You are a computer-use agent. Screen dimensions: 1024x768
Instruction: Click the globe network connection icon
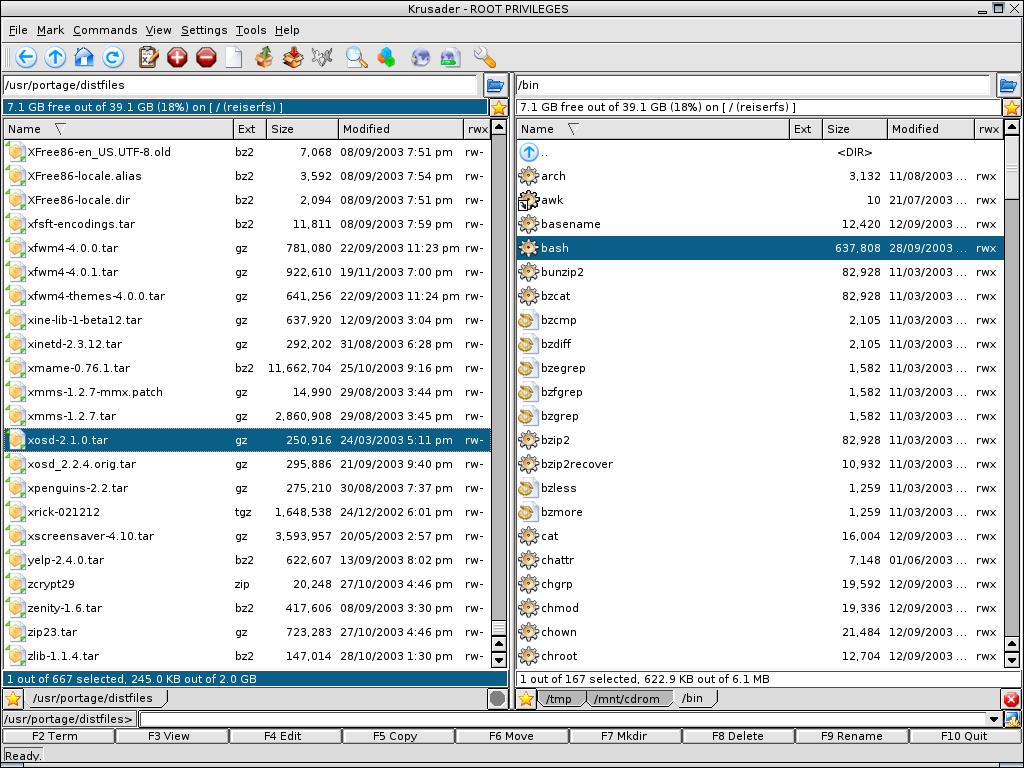coord(421,57)
